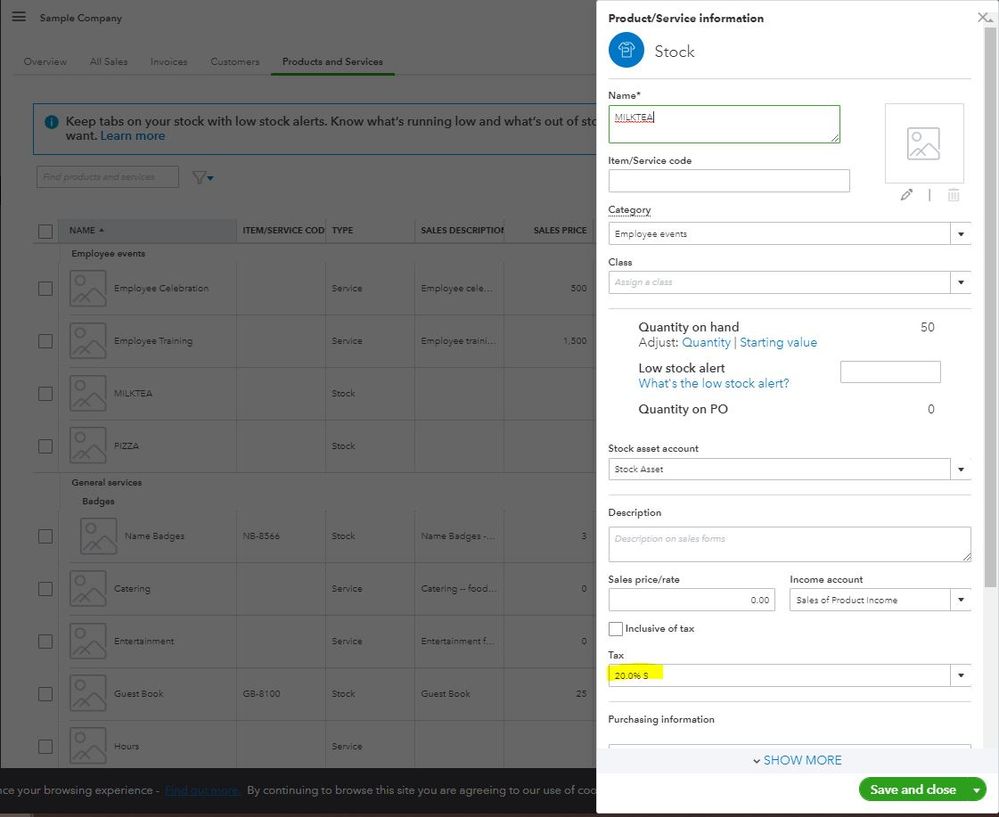Viewport: 999px width, 817px height.
Task: Open the hamburger navigation menu
Action: (x=19, y=17)
